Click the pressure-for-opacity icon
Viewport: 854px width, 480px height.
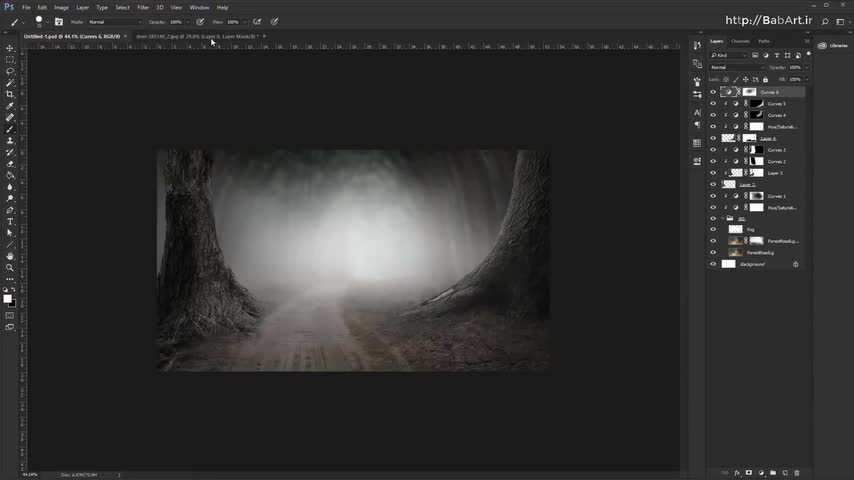tap(200, 22)
